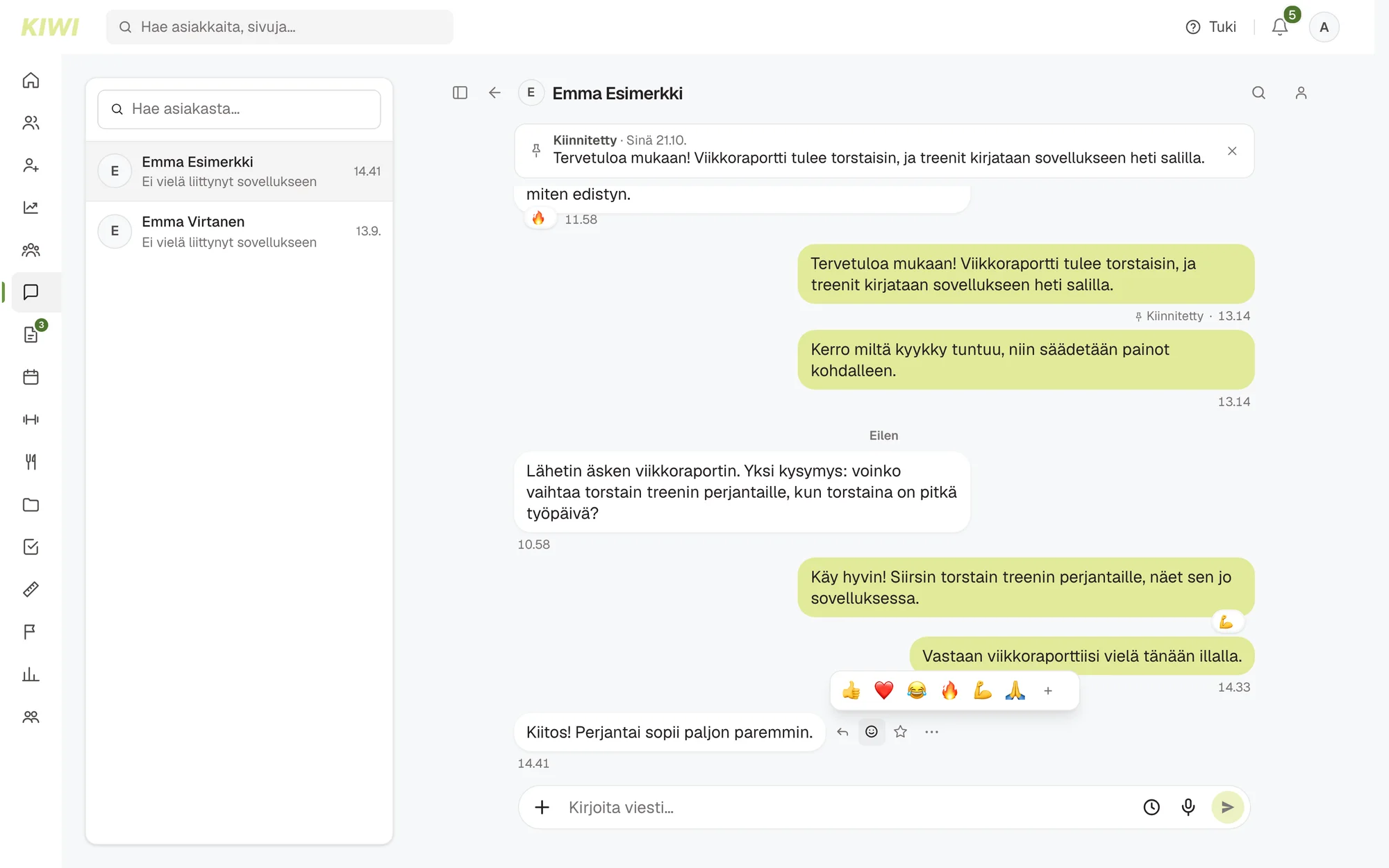This screenshot has width=1389, height=868.
Task: Toggle the emoji reaction picker button
Action: (x=872, y=732)
